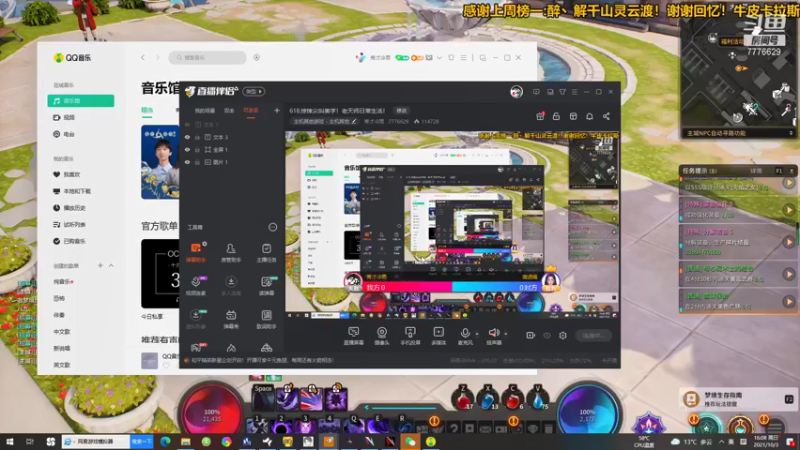Create new QQ Music playlist with plus
Image resolution: width=800 pixels, height=450 pixels.
click(100, 266)
